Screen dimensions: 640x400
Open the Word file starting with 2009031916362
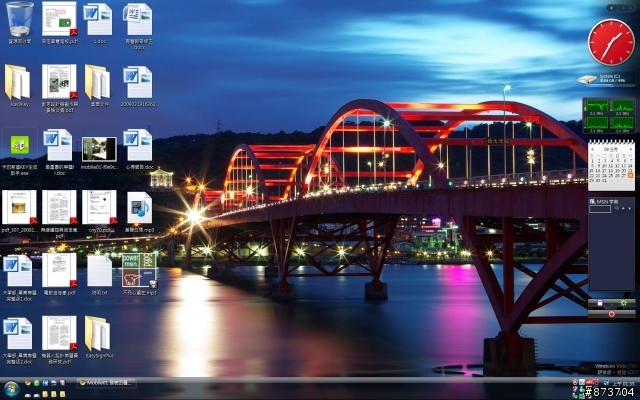(139, 84)
